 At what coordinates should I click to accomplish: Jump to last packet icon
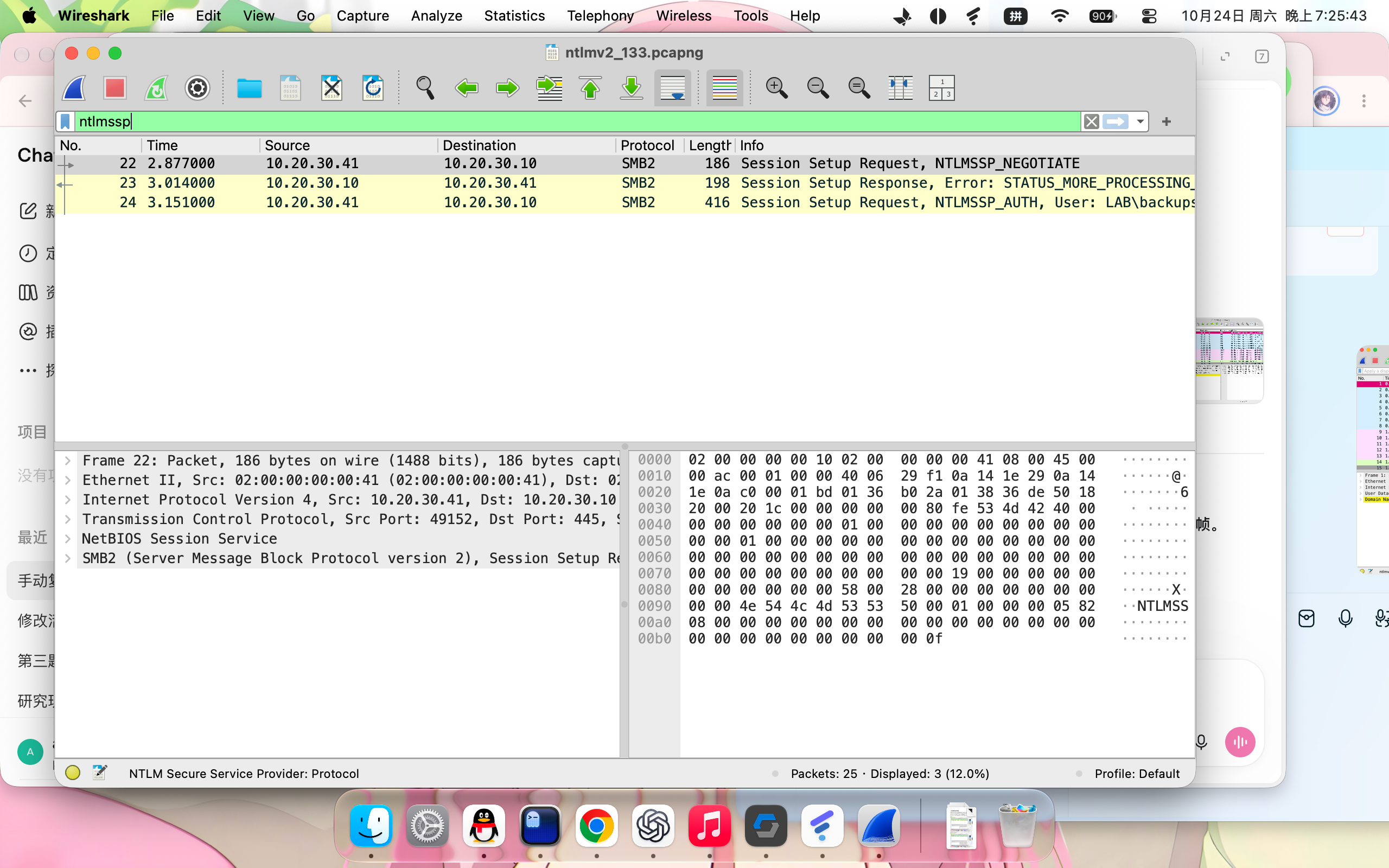(632, 88)
